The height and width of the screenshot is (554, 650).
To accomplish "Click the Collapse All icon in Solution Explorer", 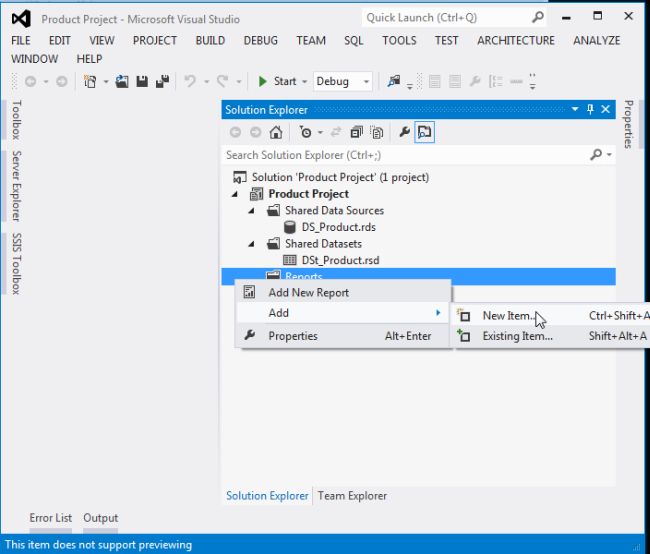I will pos(357,132).
